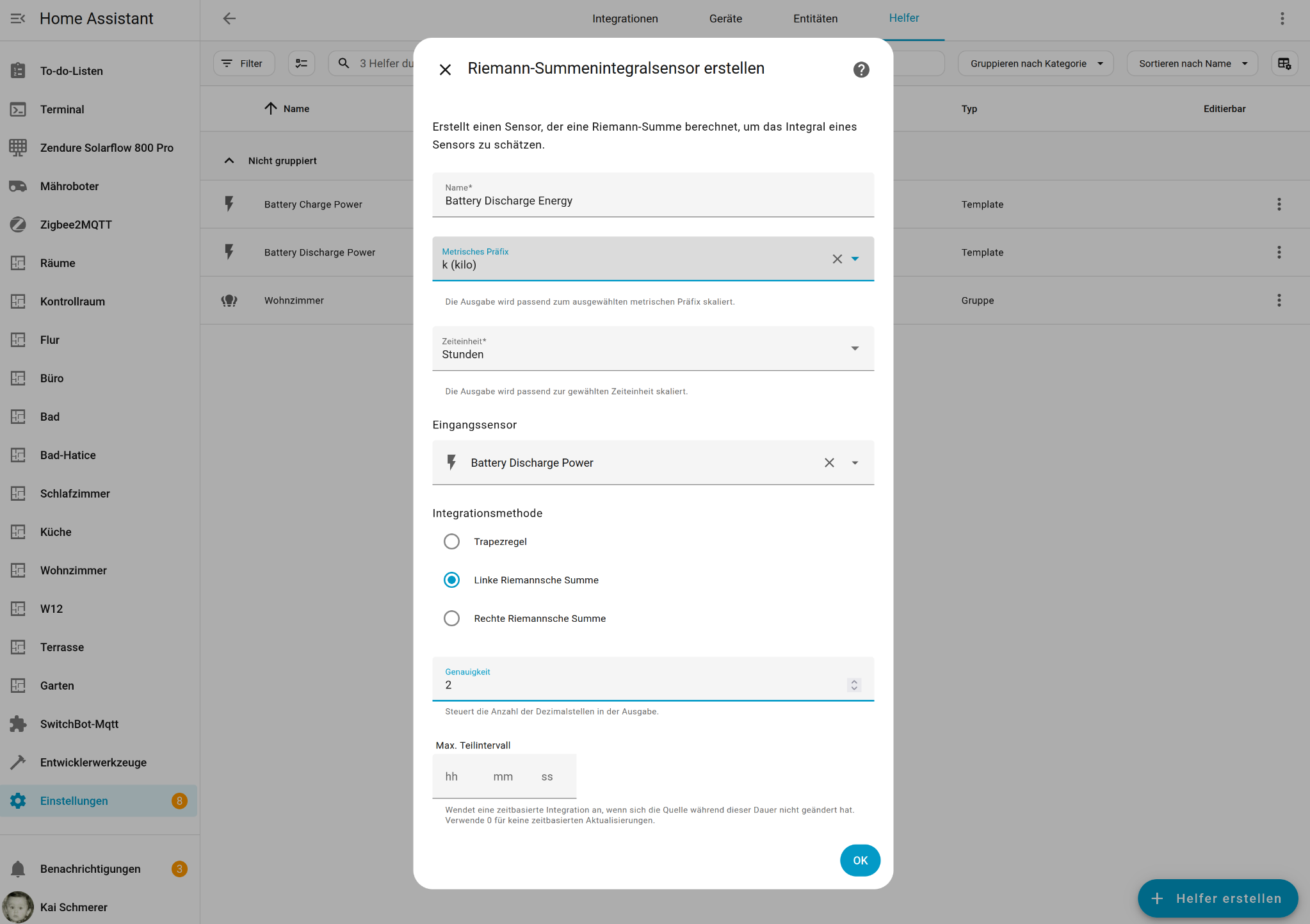Click the Helfer erstellen button

[x=1217, y=898]
